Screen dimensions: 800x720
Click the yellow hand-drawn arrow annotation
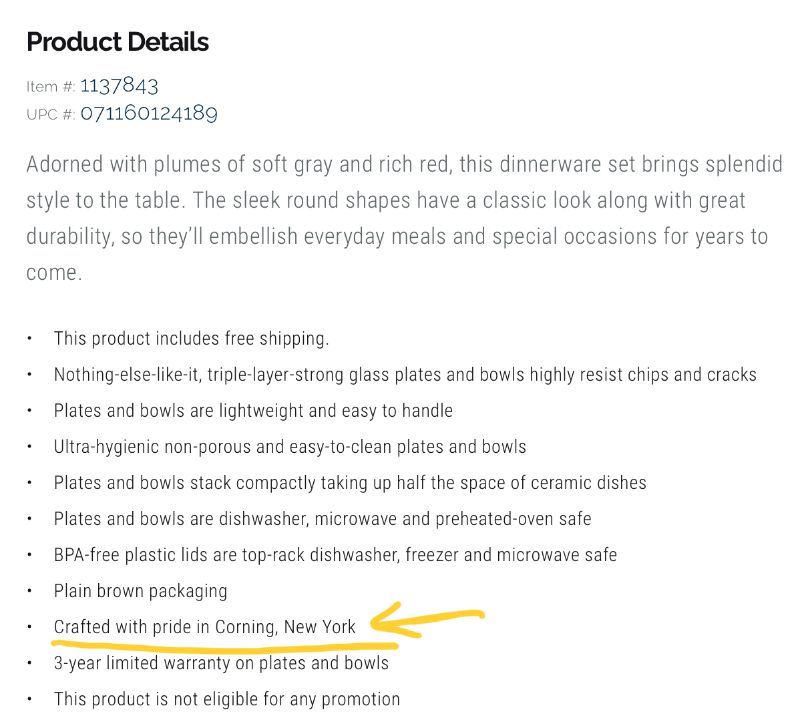click(427, 620)
